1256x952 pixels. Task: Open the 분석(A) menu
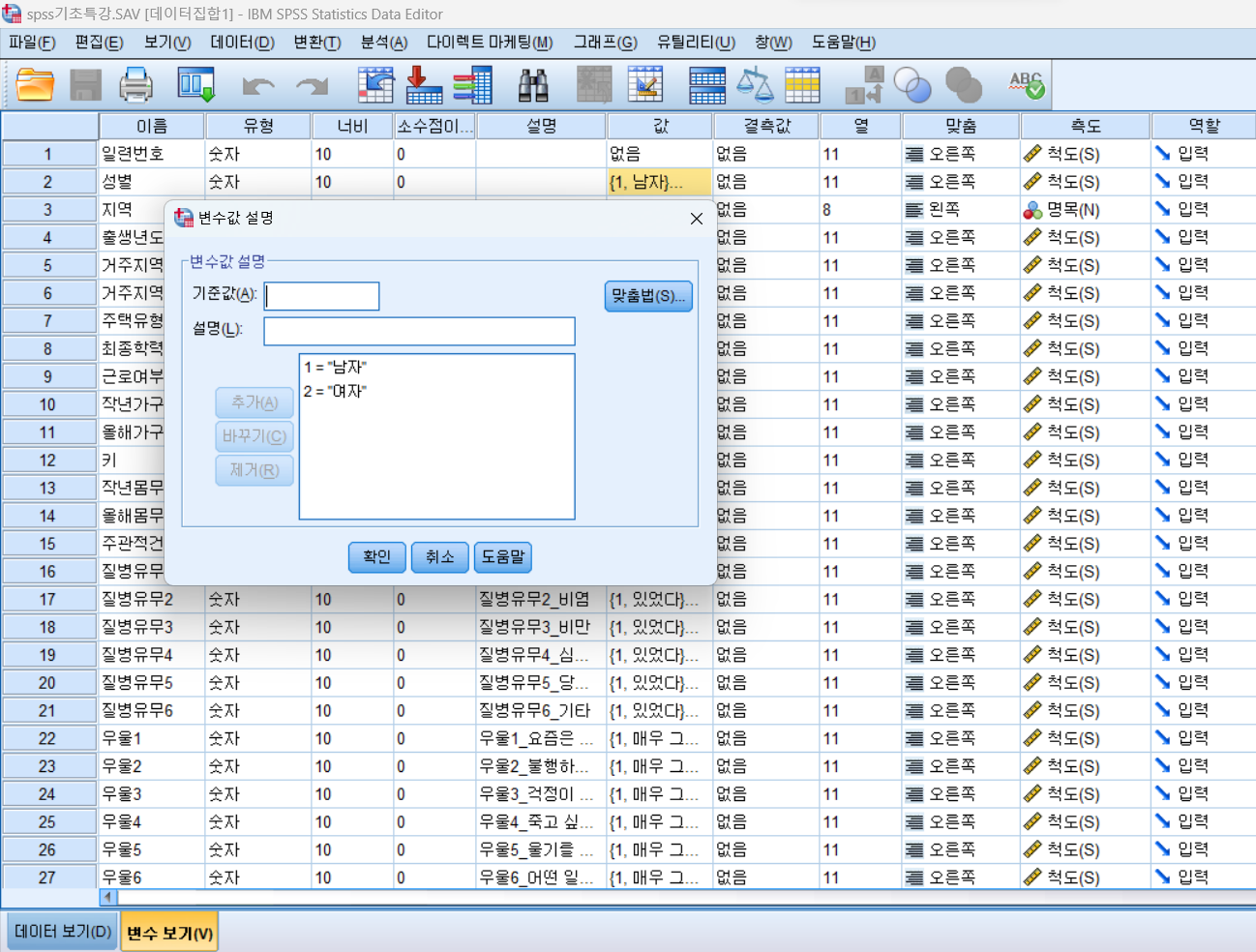[383, 43]
